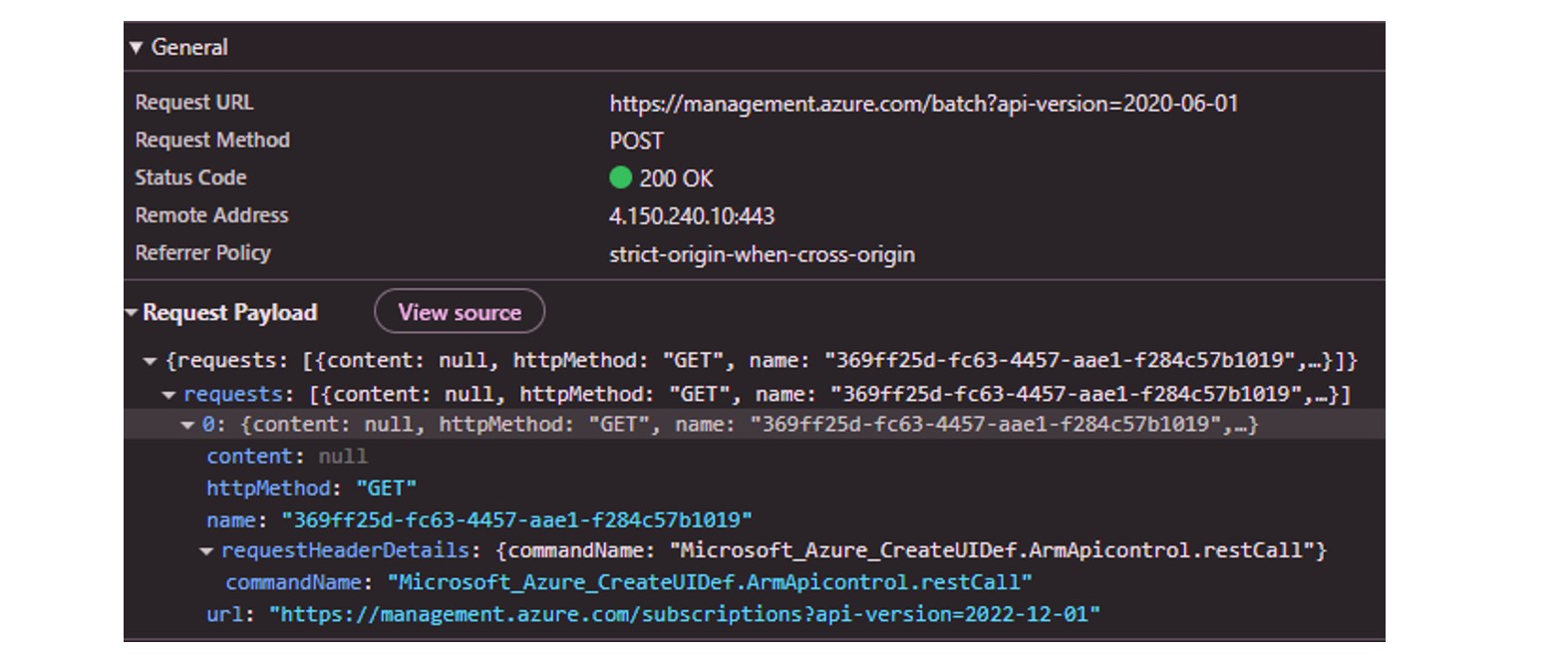1568x661 pixels.
Task: Select the POST request method value
Action: (636, 142)
